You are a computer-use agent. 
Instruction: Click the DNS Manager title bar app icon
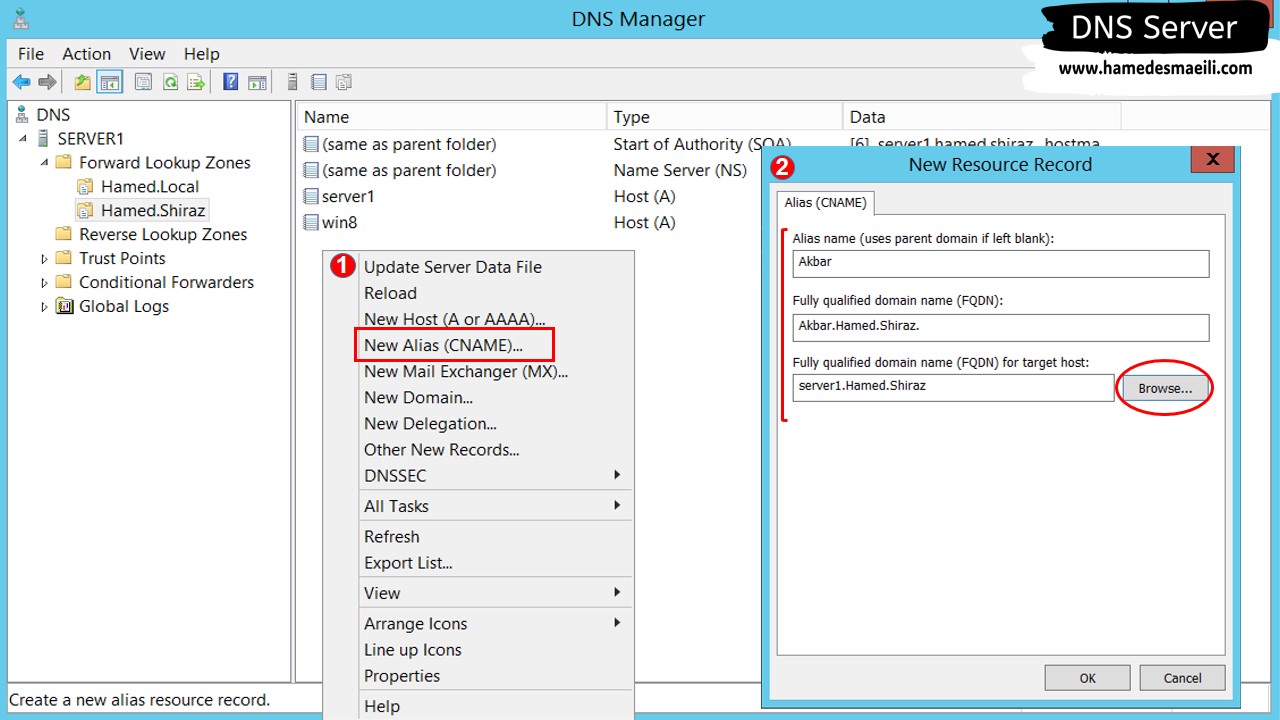pos(20,18)
